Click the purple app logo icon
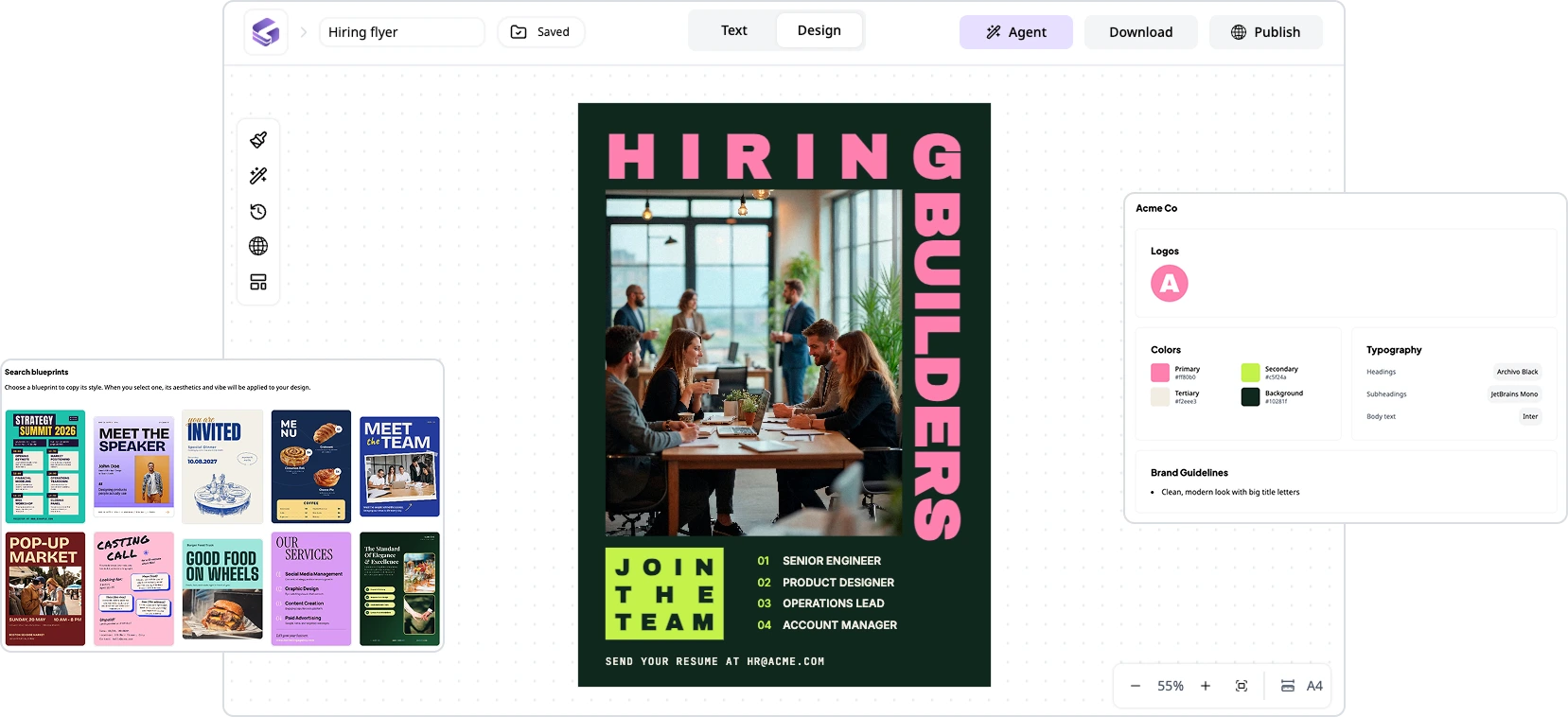Image resolution: width=1568 pixels, height=717 pixels. [266, 32]
